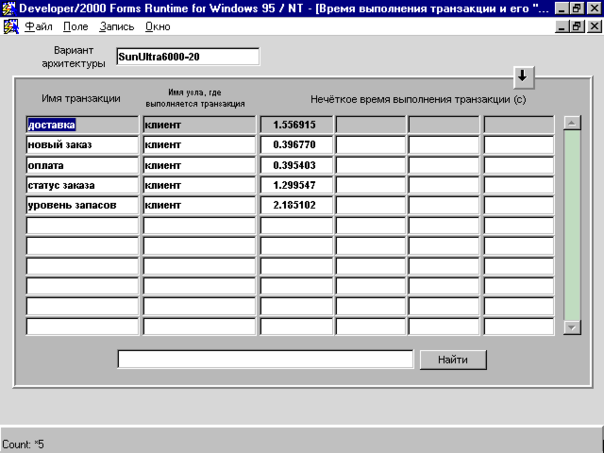Click the time value 0.395403
This screenshot has height=453, width=604.
pyautogui.click(x=296, y=165)
